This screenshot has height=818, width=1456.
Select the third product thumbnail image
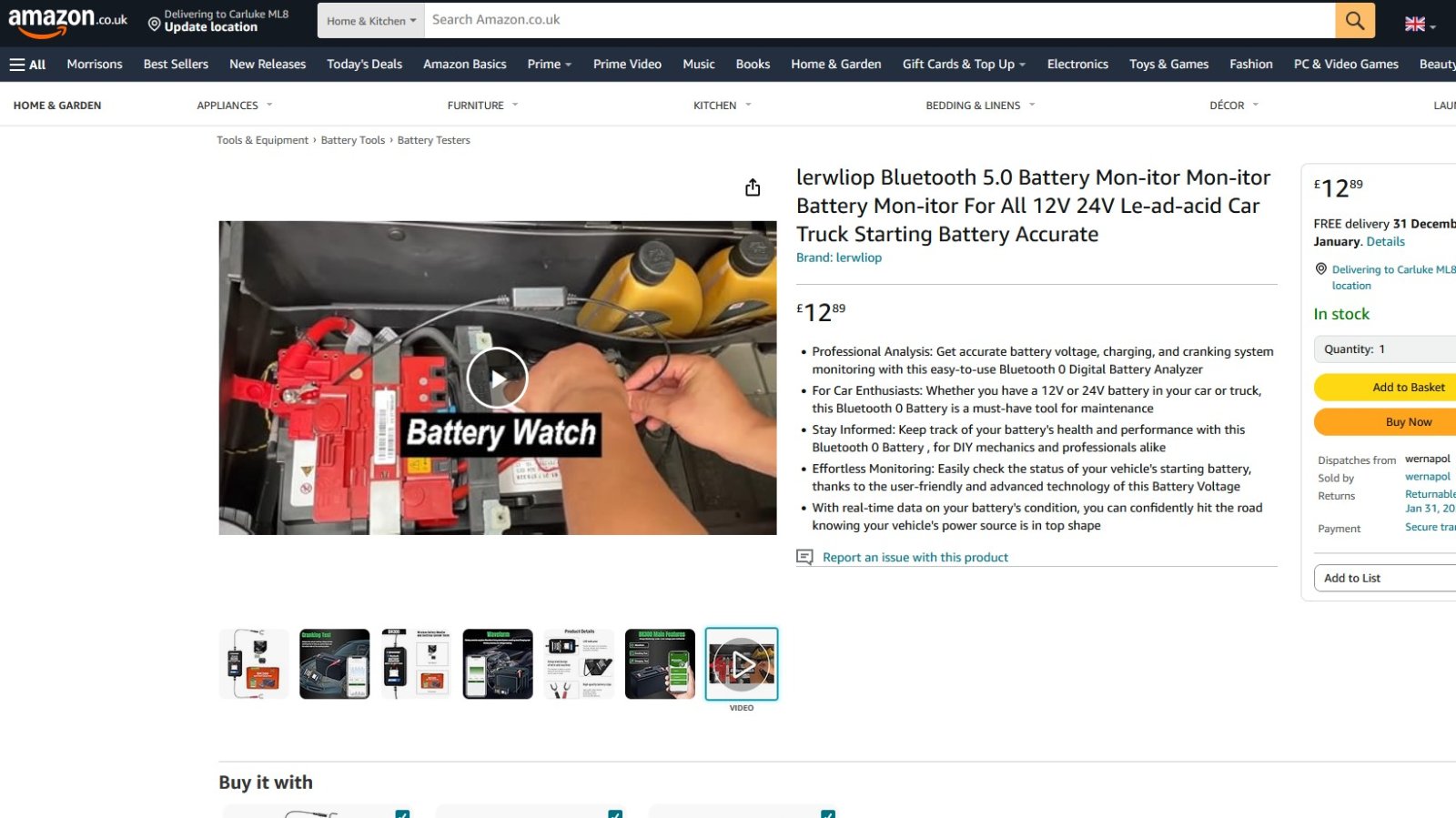(x=416, y=663)
